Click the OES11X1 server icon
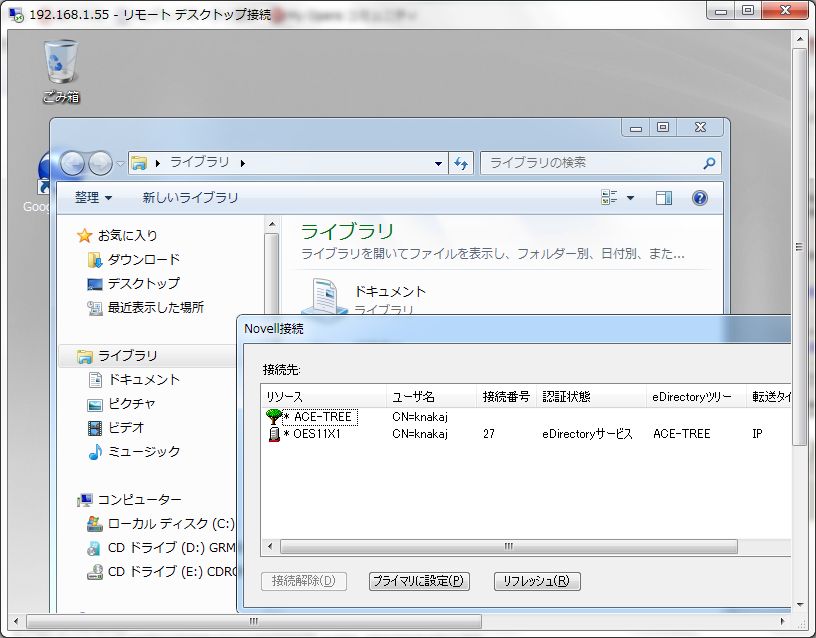The height and width of the screenshot is (638, 816). click(274, 434)
